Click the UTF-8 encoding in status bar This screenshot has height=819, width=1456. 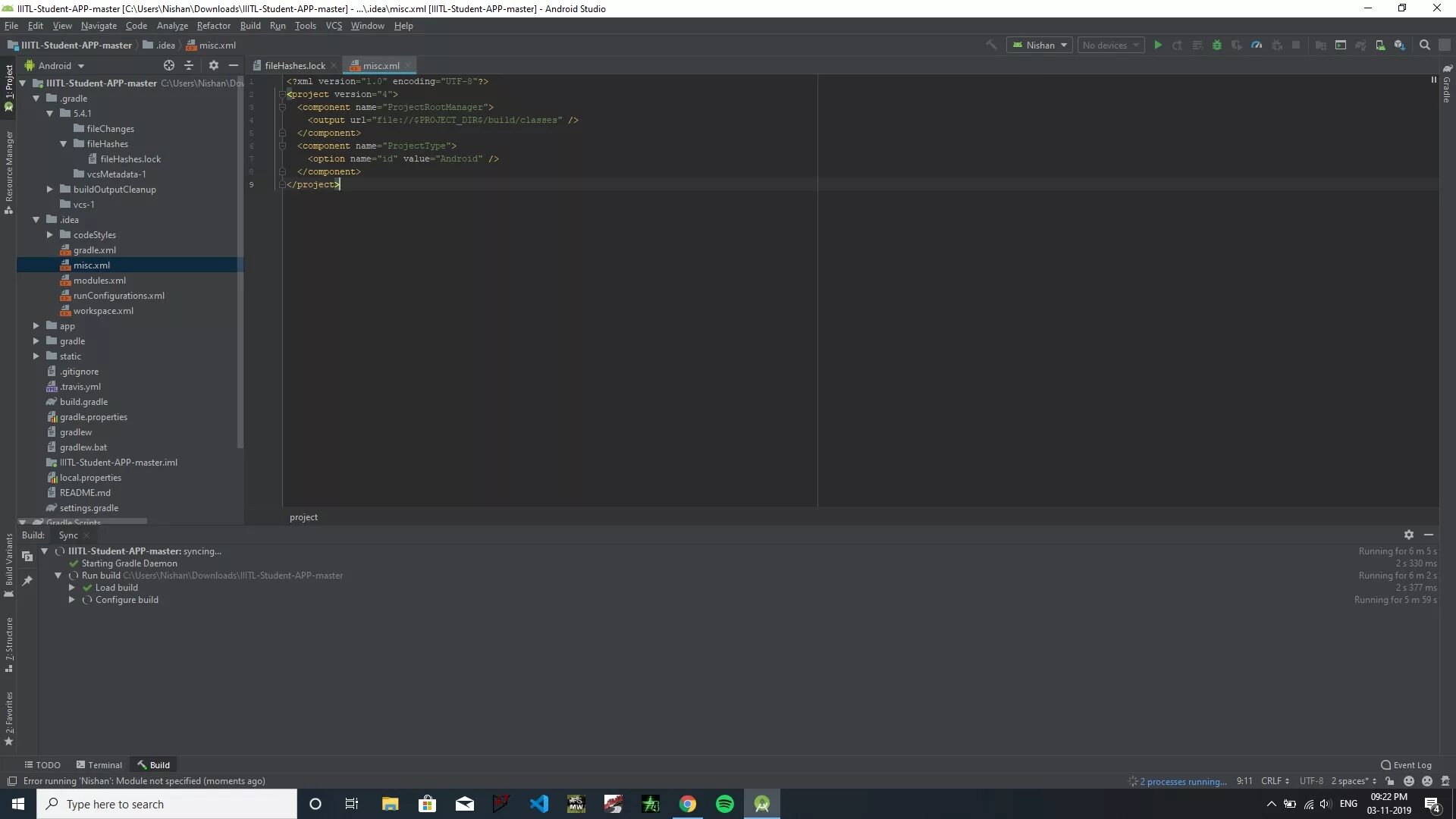point(1311,781)
